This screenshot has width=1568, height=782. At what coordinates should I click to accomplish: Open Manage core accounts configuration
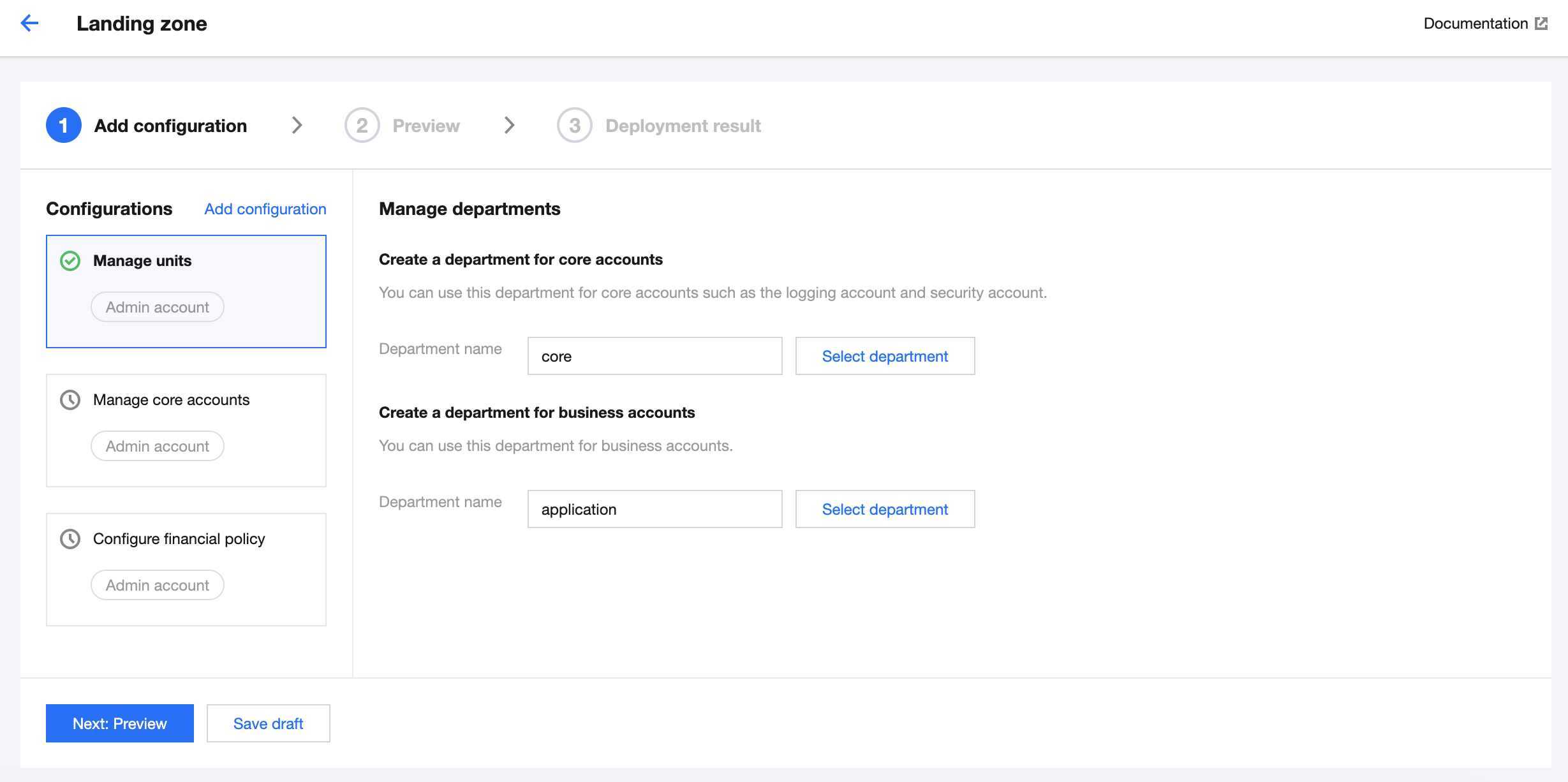click(186, 430)
